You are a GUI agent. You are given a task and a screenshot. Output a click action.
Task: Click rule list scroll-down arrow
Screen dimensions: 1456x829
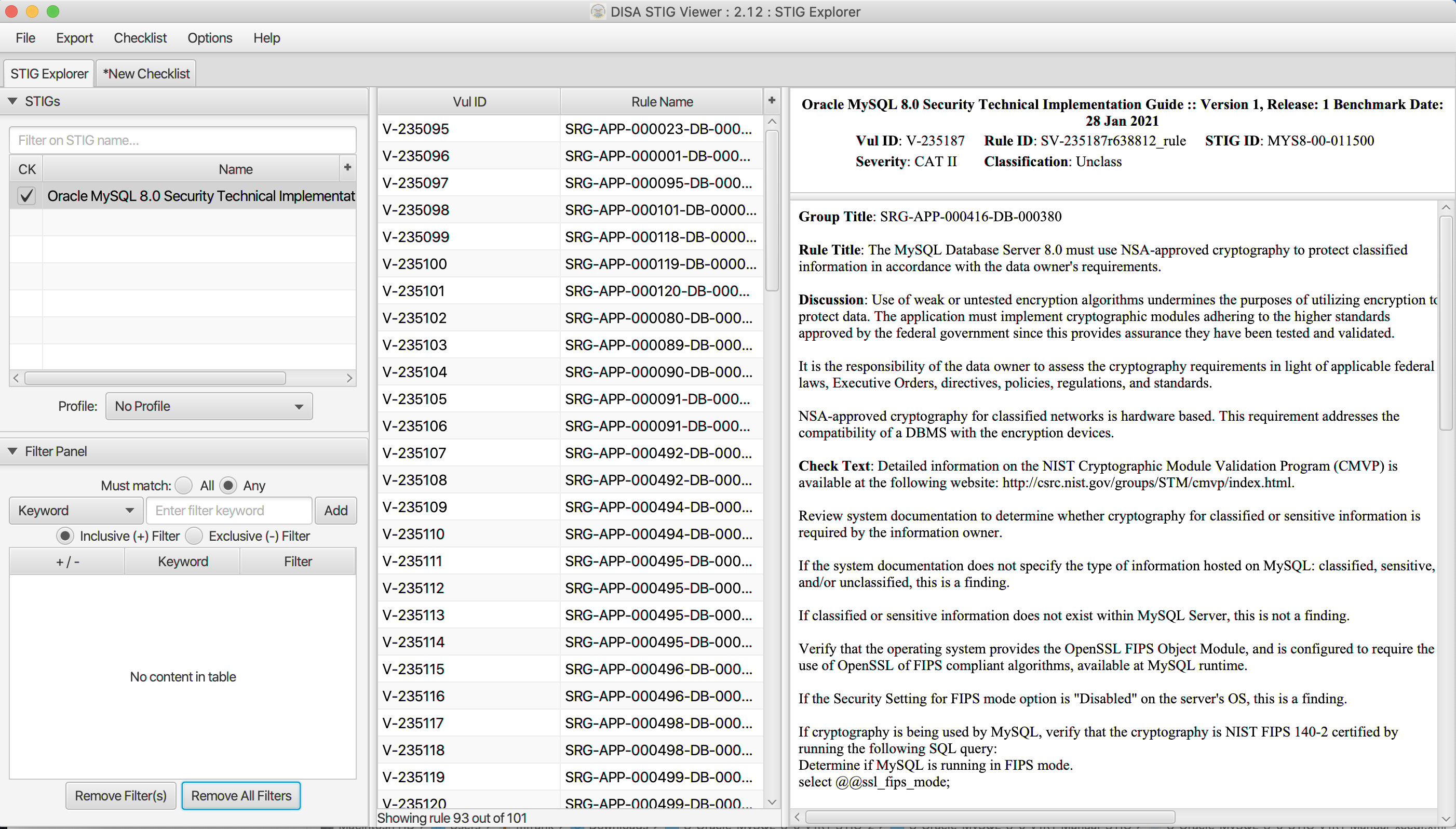tap(772, 801)
